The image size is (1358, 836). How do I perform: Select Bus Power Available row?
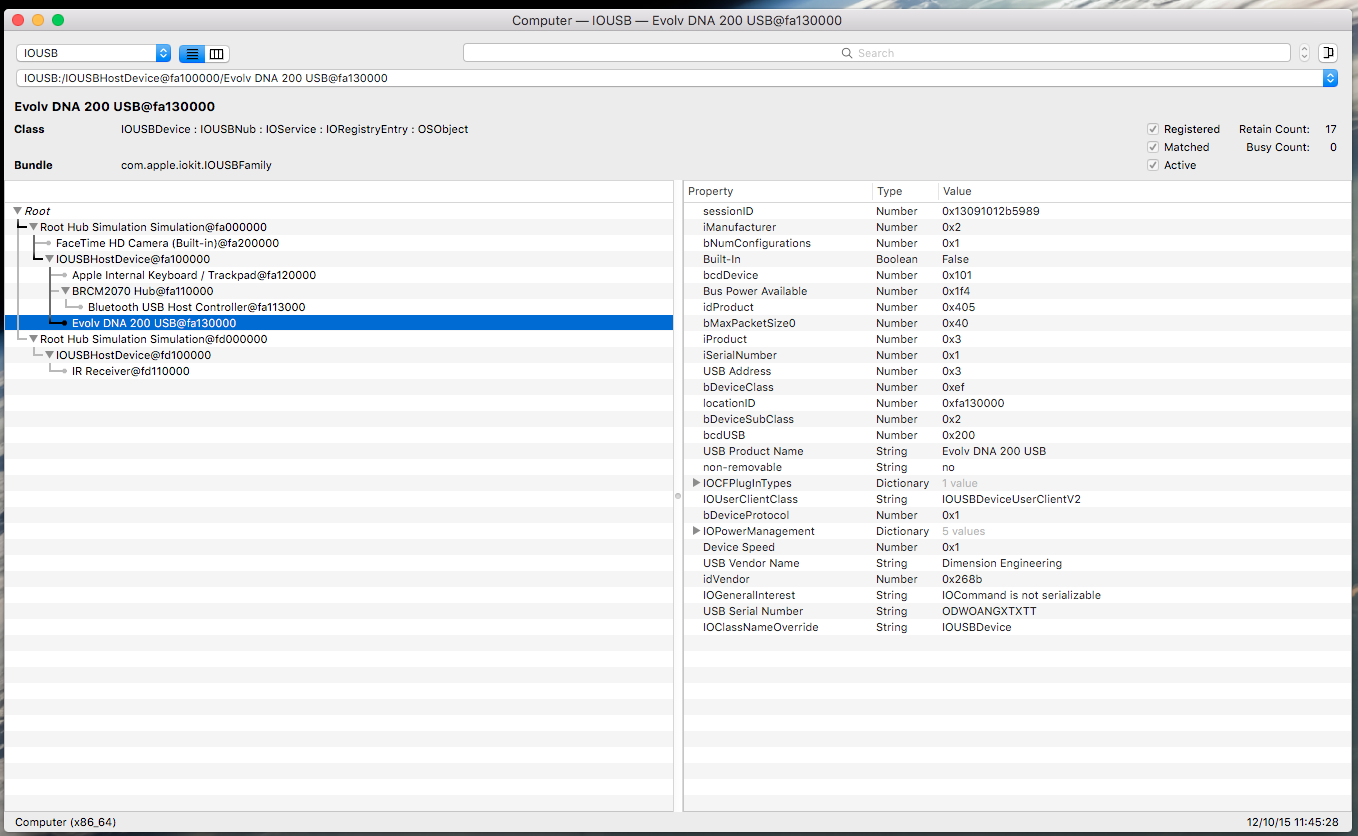[1017, 291]
